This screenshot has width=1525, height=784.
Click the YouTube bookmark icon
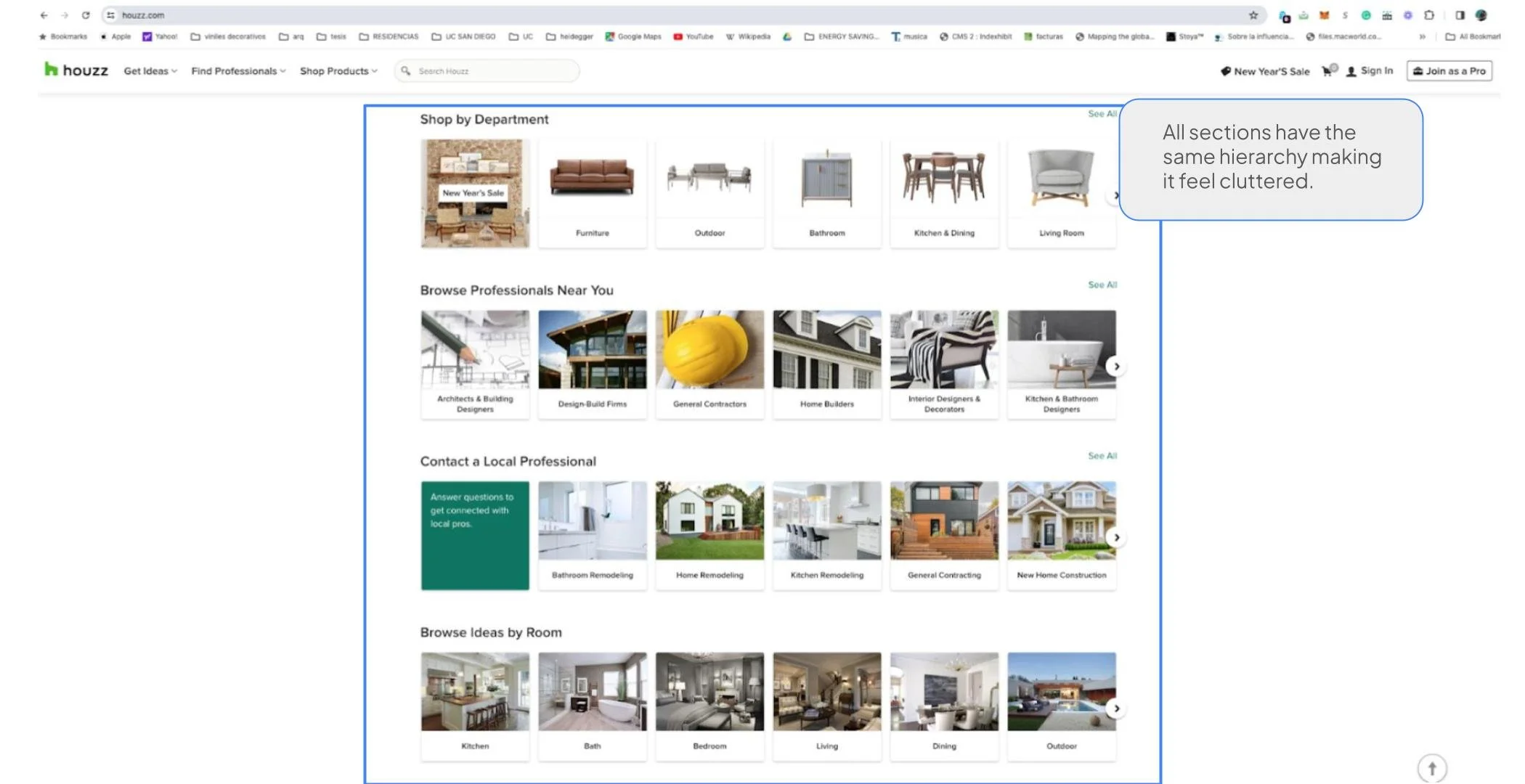678,36
